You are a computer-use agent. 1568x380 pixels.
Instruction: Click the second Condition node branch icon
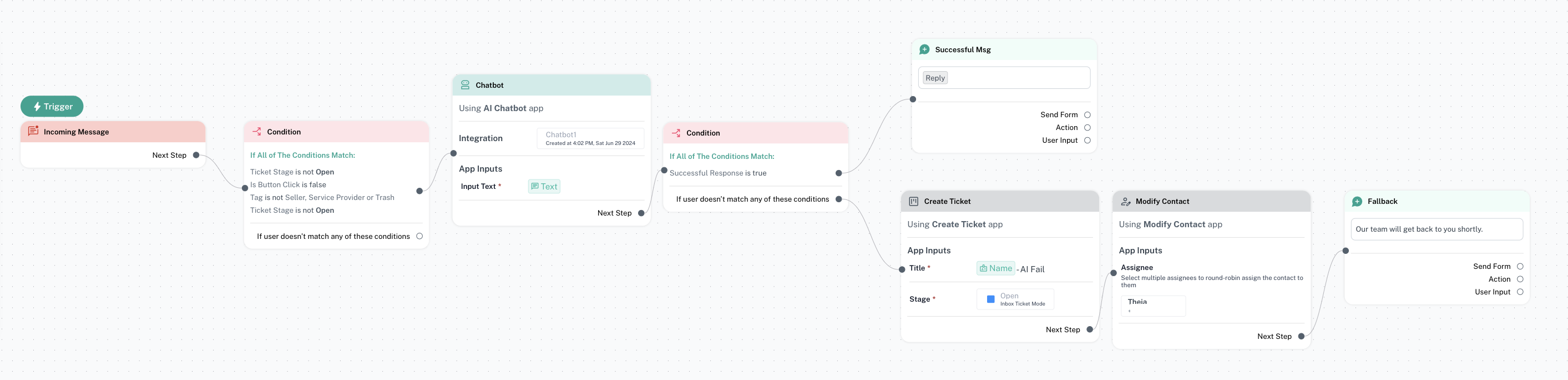click(x=676, y=133)
